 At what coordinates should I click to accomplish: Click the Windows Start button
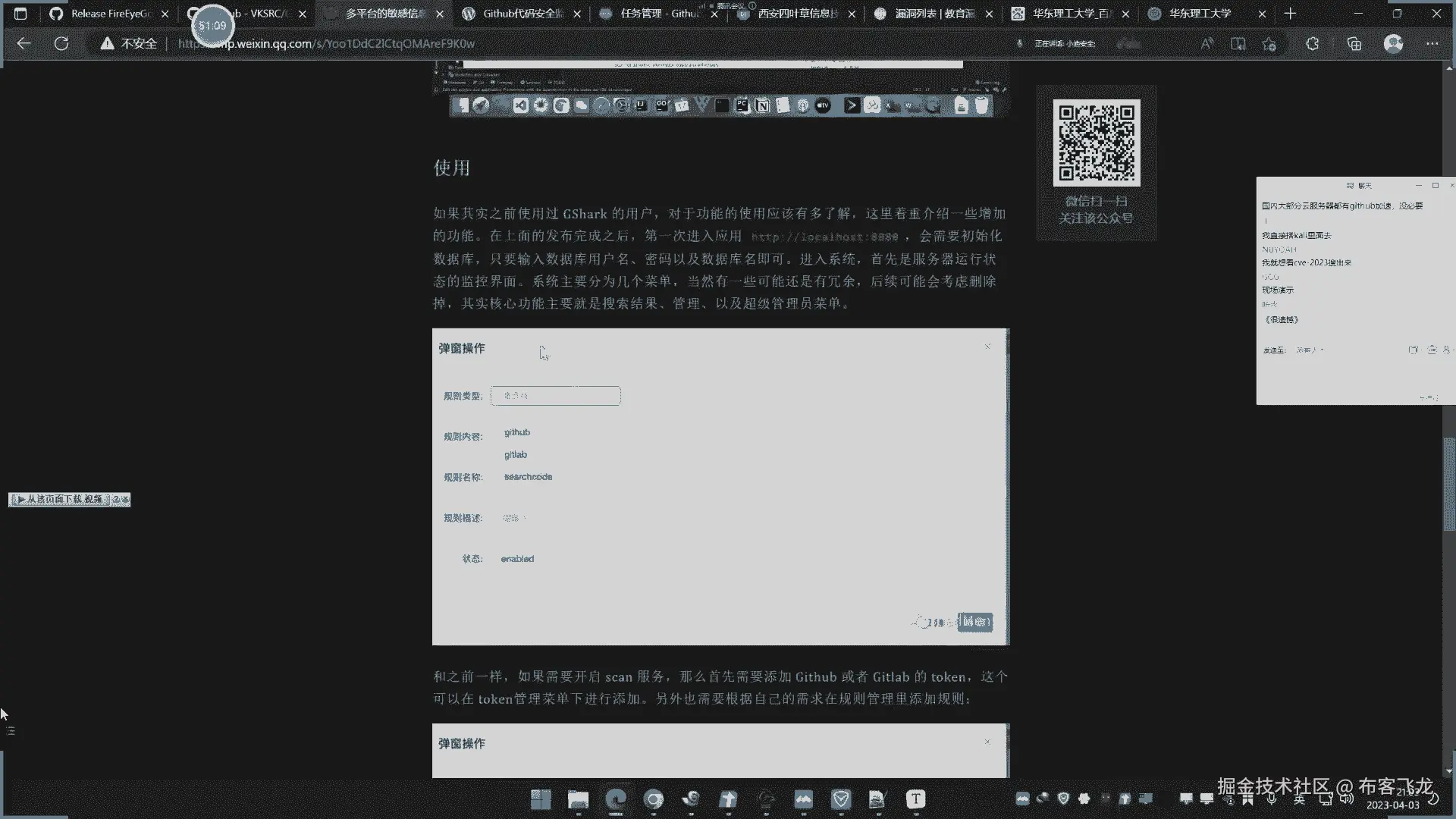coord(541,799)
